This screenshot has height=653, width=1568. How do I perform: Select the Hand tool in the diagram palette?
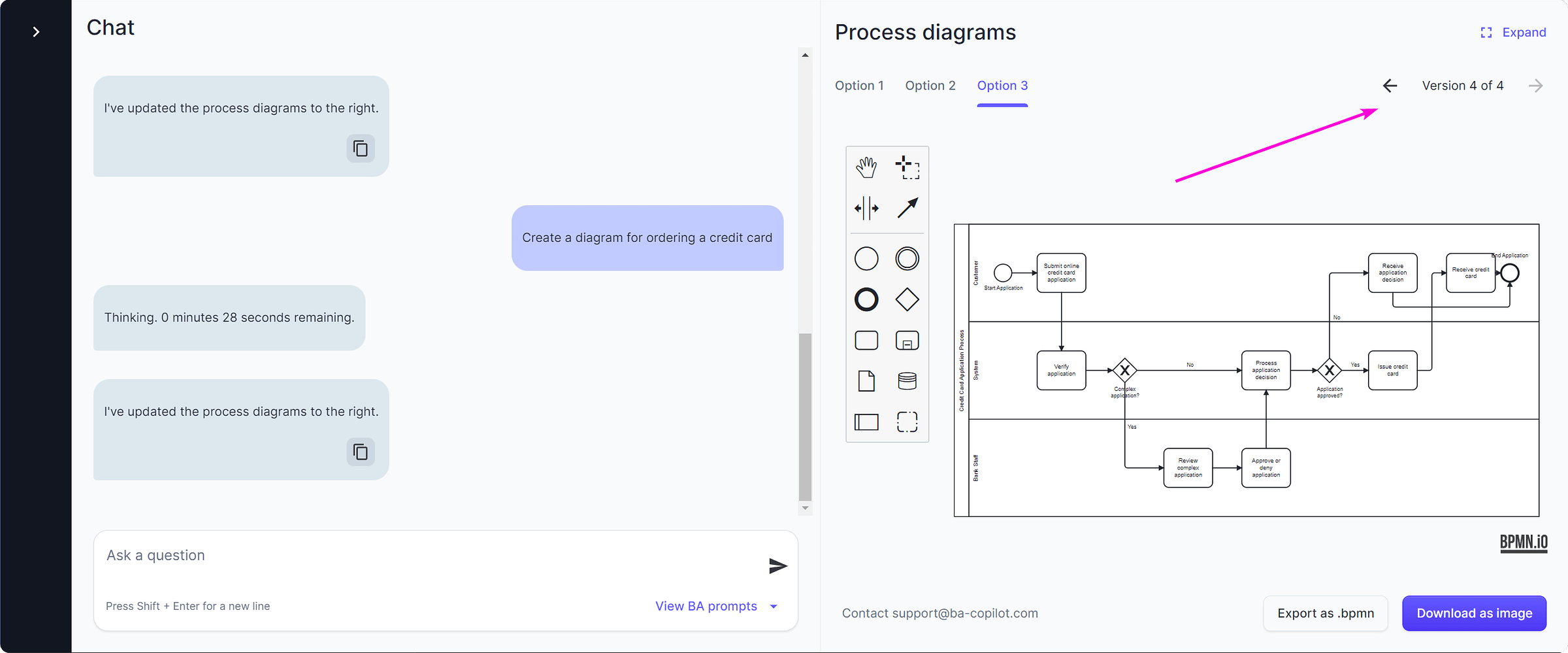click(866, 166)
